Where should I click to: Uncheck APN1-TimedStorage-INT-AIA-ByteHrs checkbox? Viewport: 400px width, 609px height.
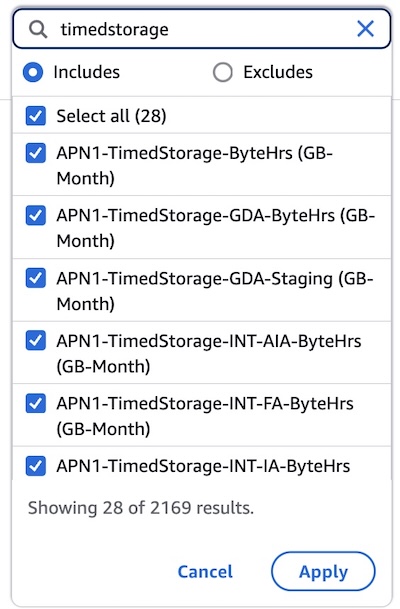coord(36,341)
